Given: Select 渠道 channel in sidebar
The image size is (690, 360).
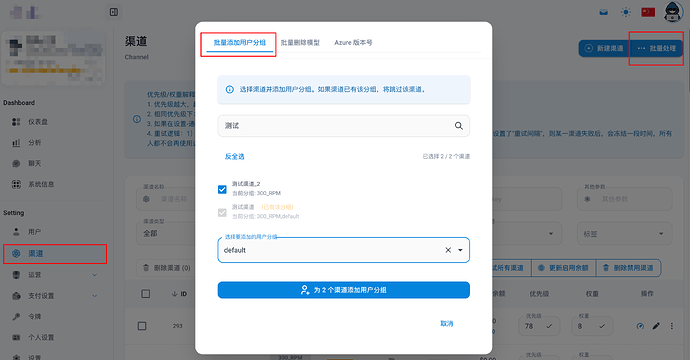Looking at the screenshot, I should [55, 253].
